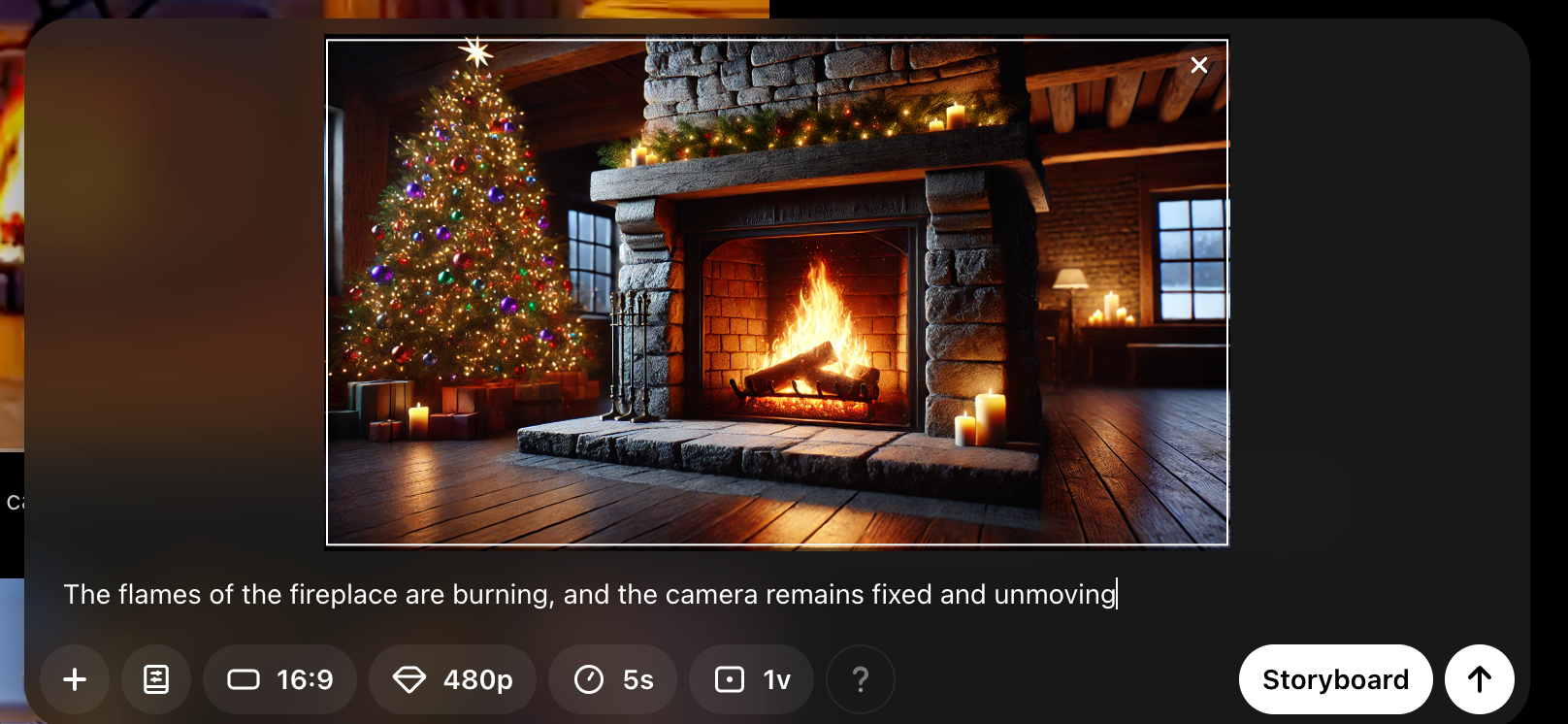Click the end of the prompt after "unmoving"
Image resolution: width=1568 pixels, height=724 pixels.
pyautogui.click(x=1118, y=594)
